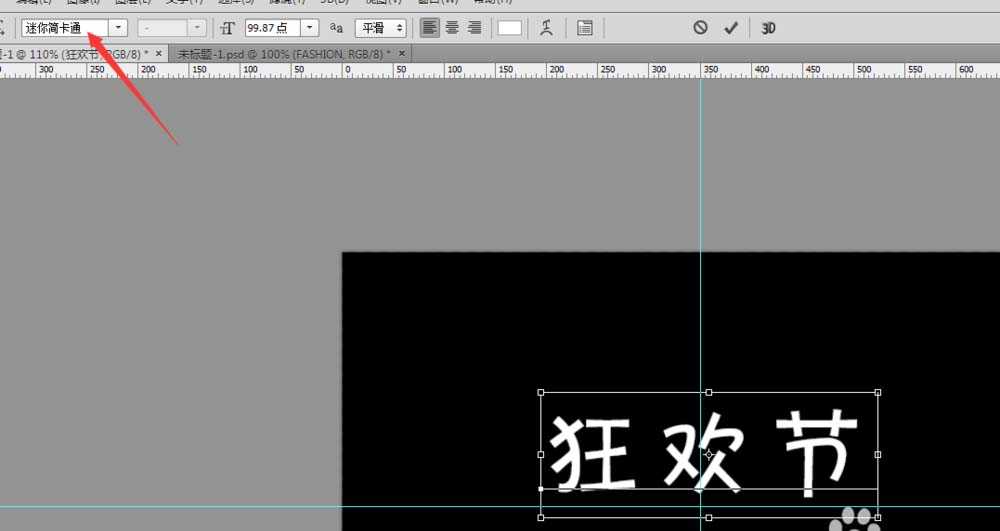Viewport: 1000px width, 531px height.
Task: Click the font size T icon
Action: 227,28
